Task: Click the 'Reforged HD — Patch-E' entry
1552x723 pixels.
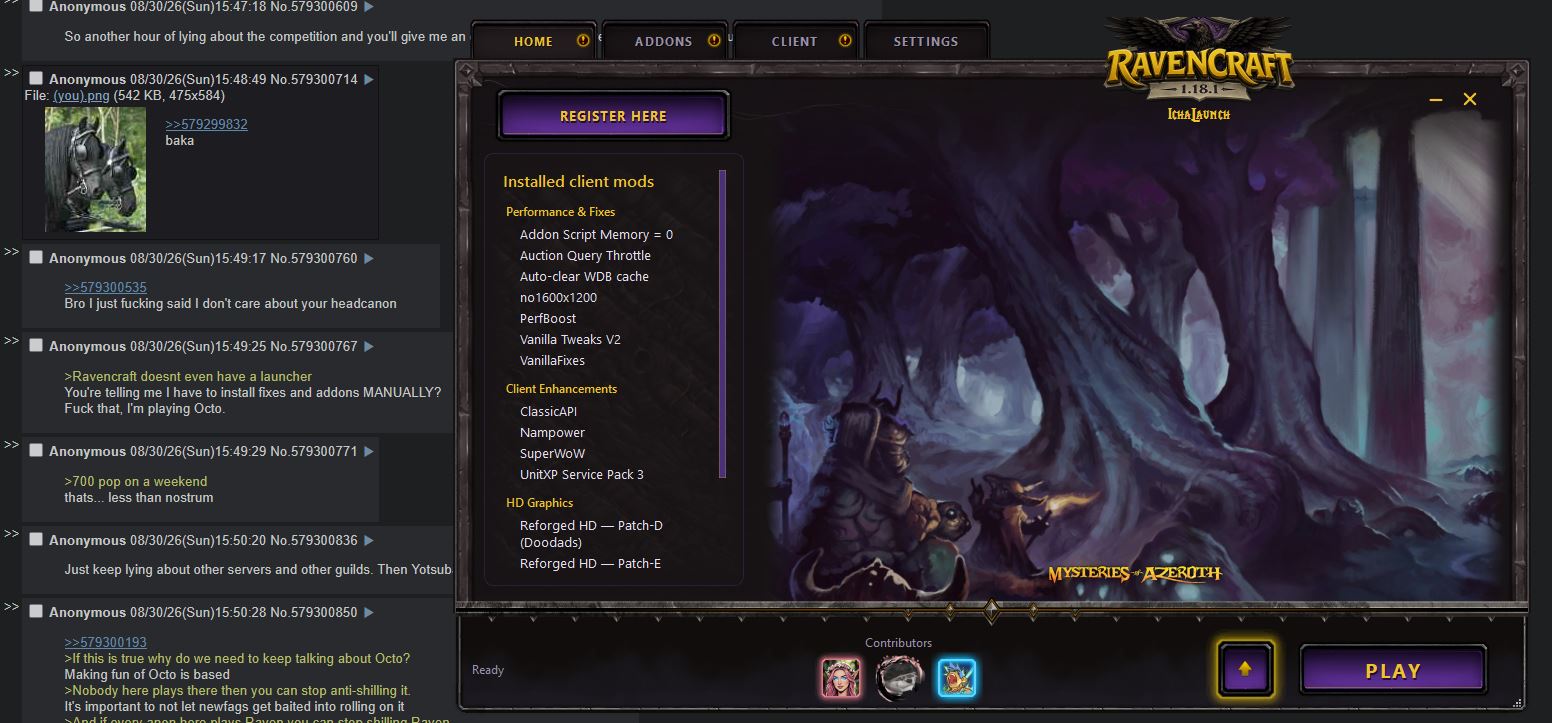Action: [x=590, y=563]
